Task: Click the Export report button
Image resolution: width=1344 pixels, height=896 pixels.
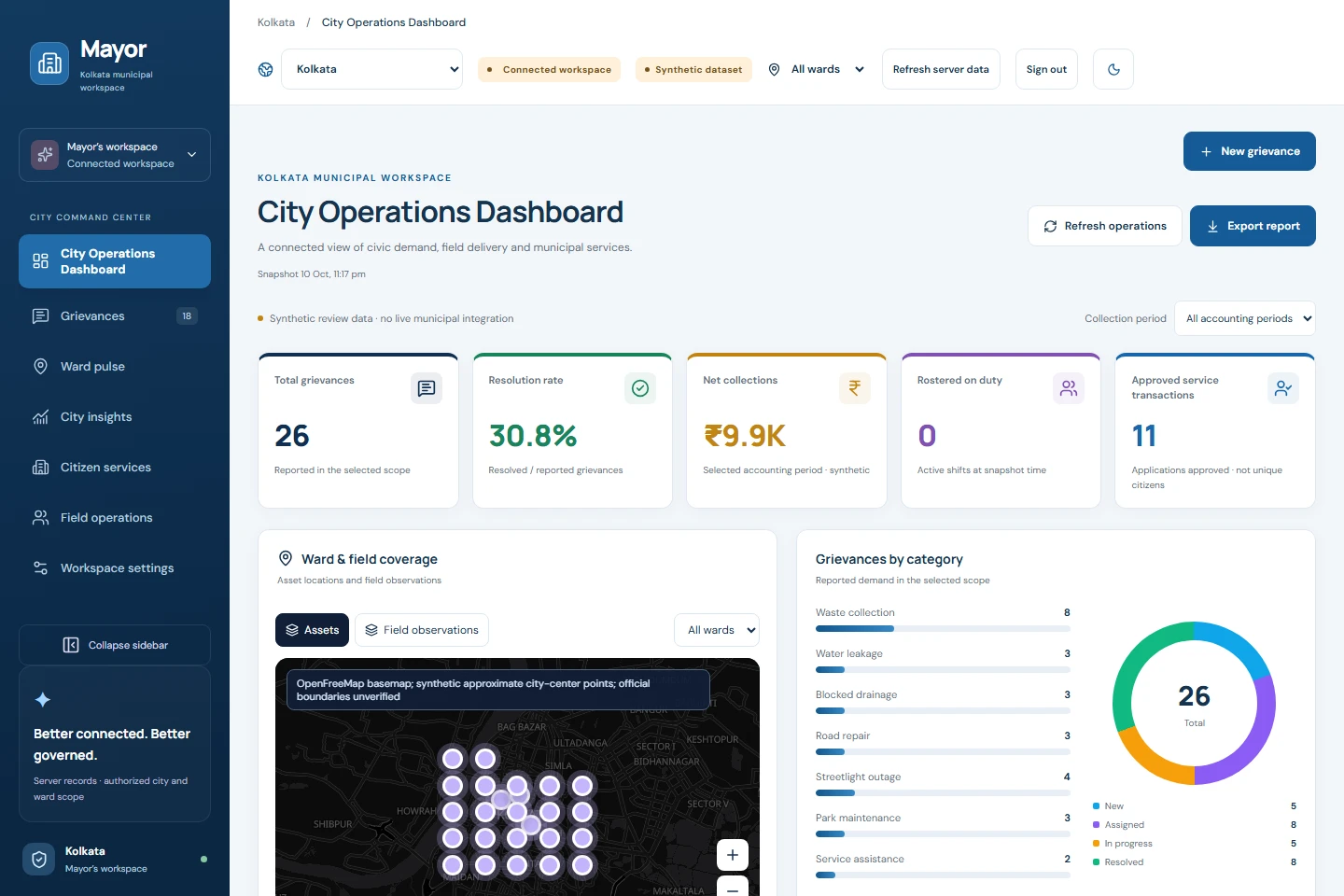Action: click(x=1253, y=226)
